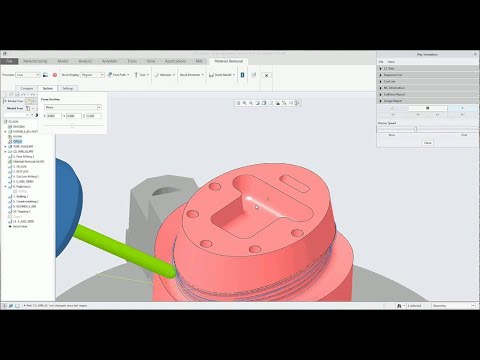Open the Analysis ribbon tab

point(85,61)
